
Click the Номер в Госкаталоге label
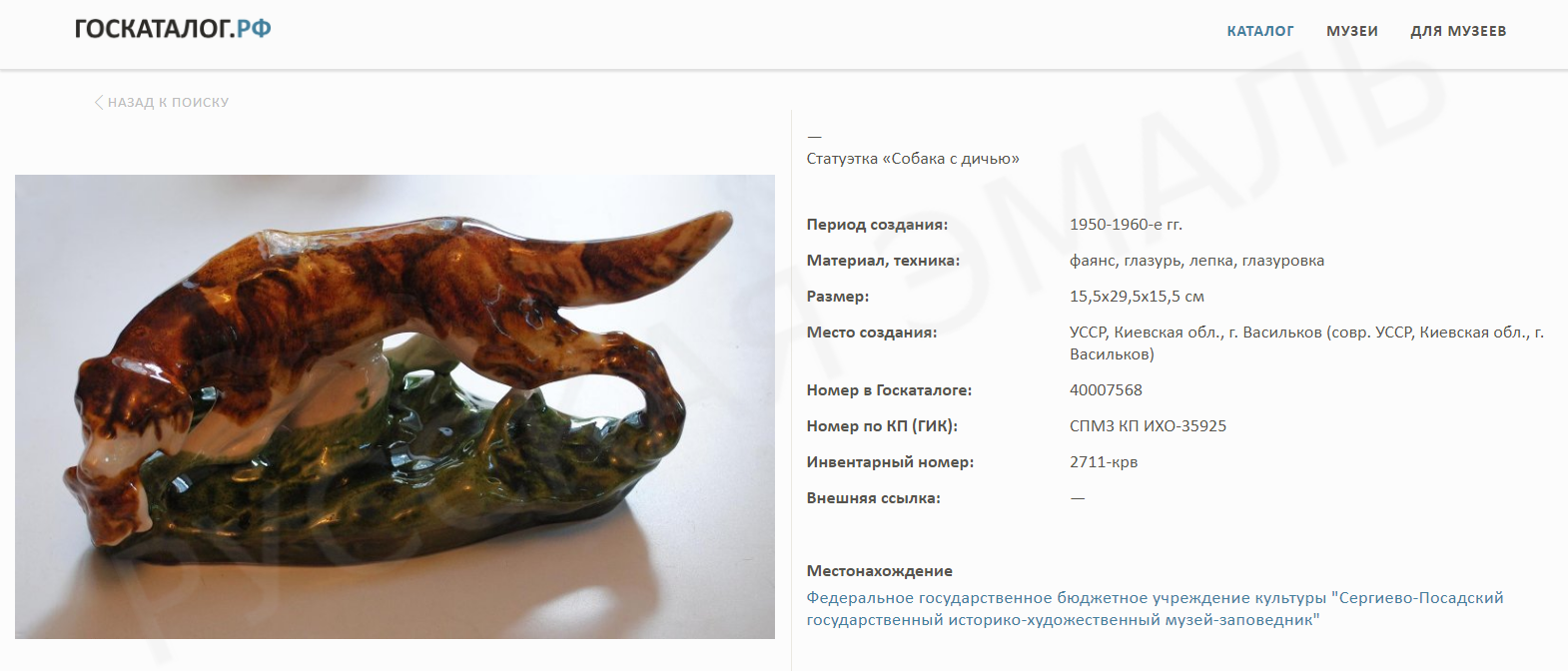[889, 390]
